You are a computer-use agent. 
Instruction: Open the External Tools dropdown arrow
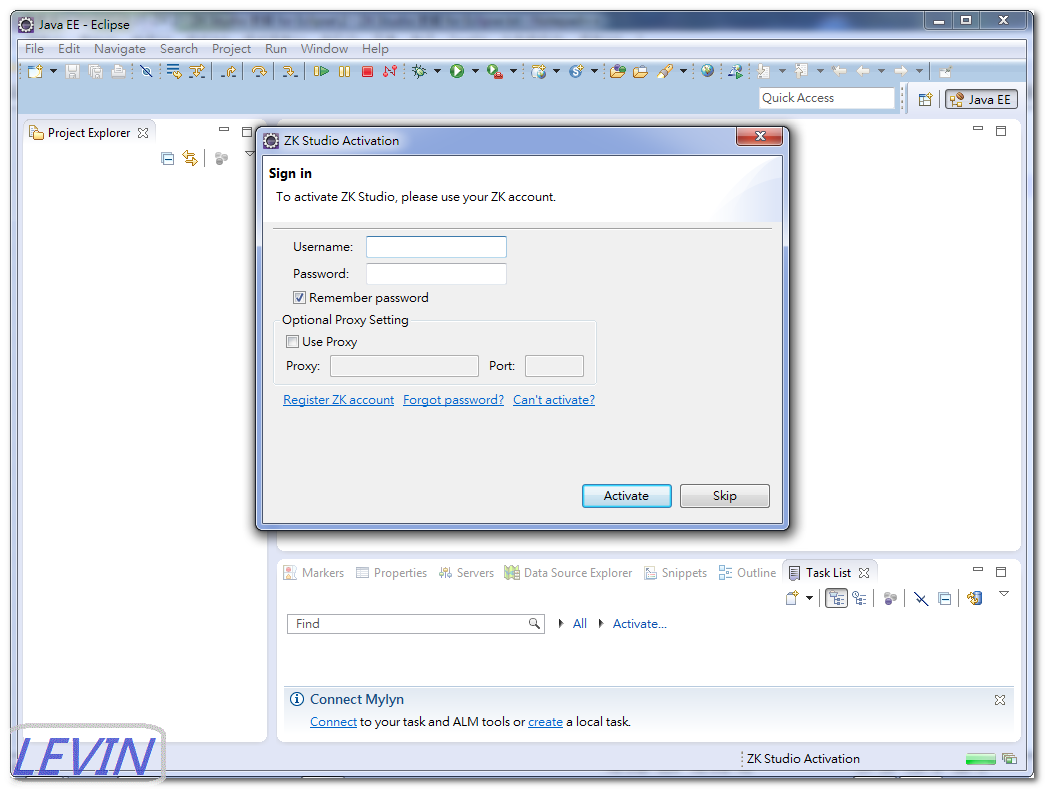[513, 71]
